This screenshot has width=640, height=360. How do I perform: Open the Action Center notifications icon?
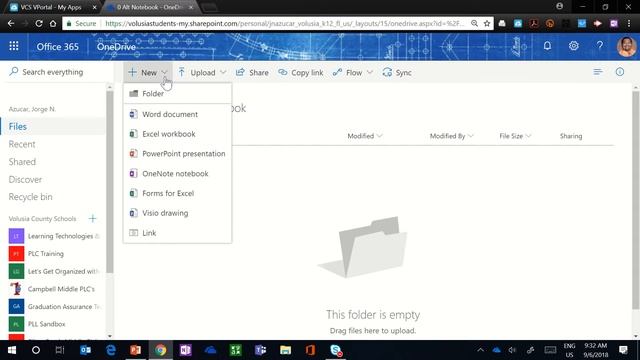click(x=623, y=350)
